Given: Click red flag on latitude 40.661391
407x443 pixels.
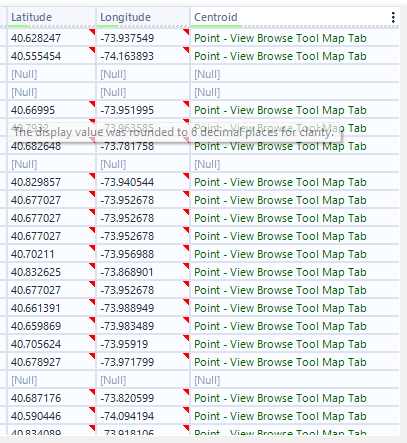Looking at the screenshot, I should click(x=92, y=302).
